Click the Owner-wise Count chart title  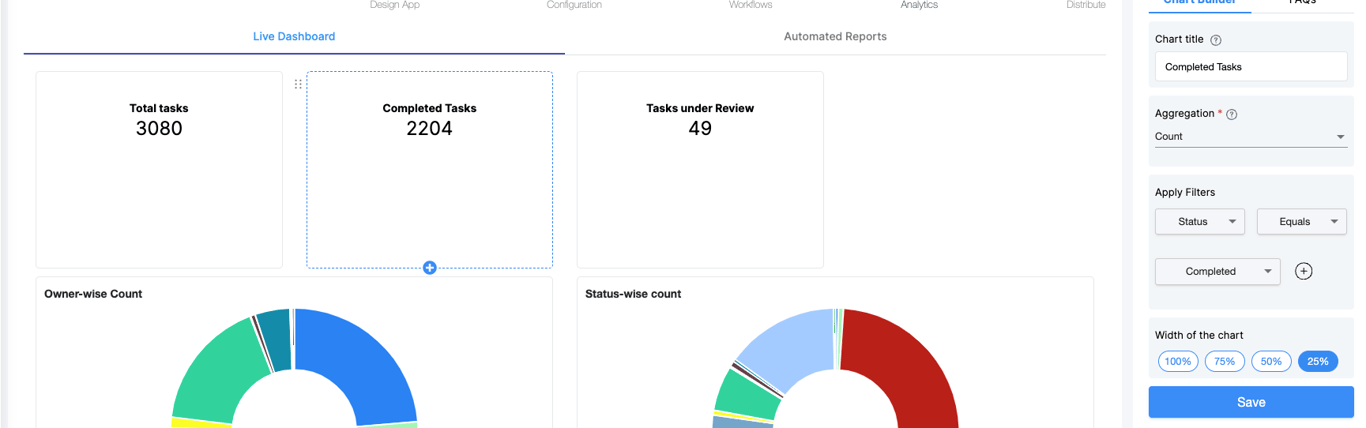point(93,294)
